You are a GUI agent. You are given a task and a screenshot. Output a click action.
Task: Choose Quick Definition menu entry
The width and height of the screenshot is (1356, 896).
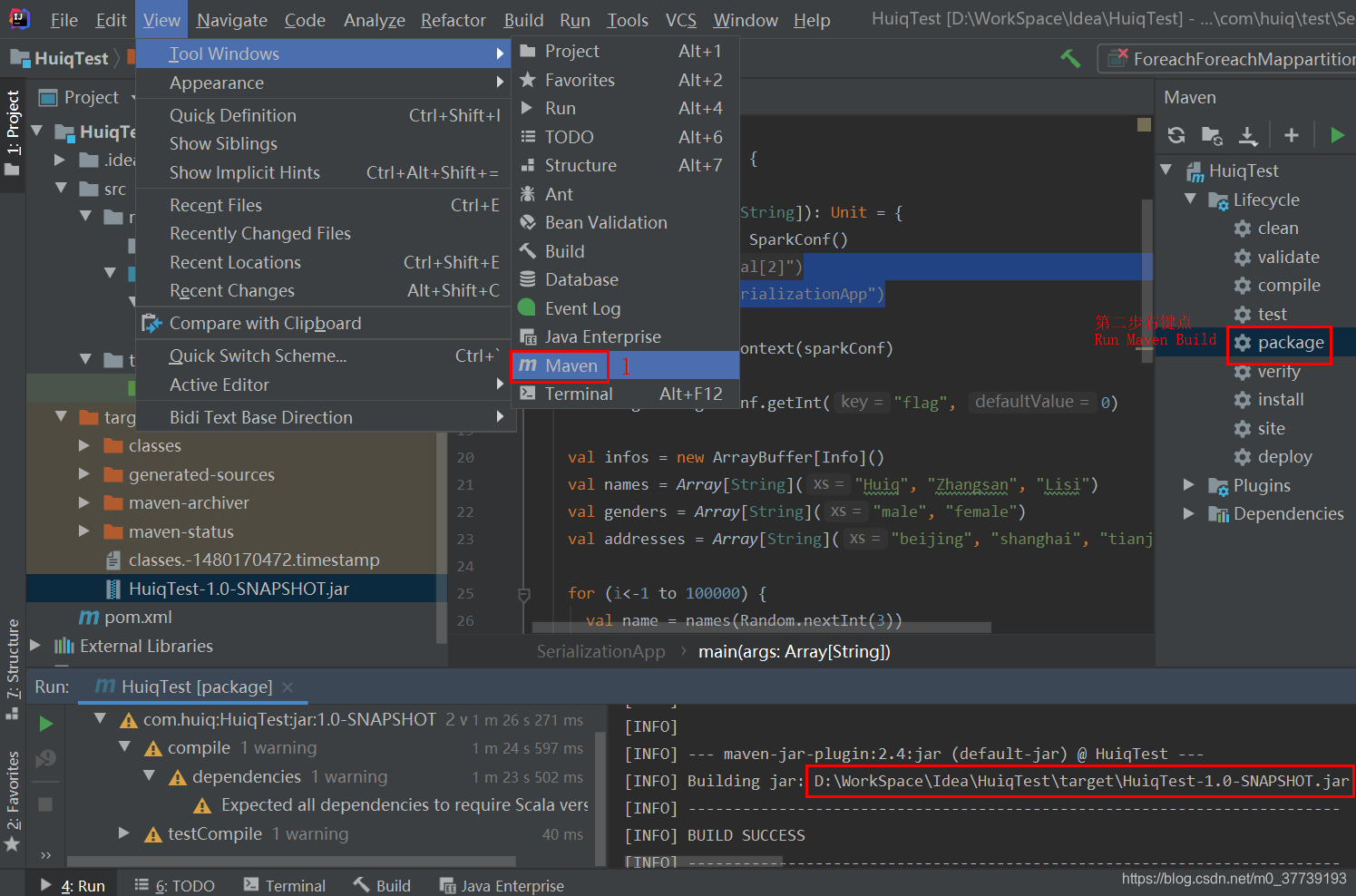(x=324, y=116)
